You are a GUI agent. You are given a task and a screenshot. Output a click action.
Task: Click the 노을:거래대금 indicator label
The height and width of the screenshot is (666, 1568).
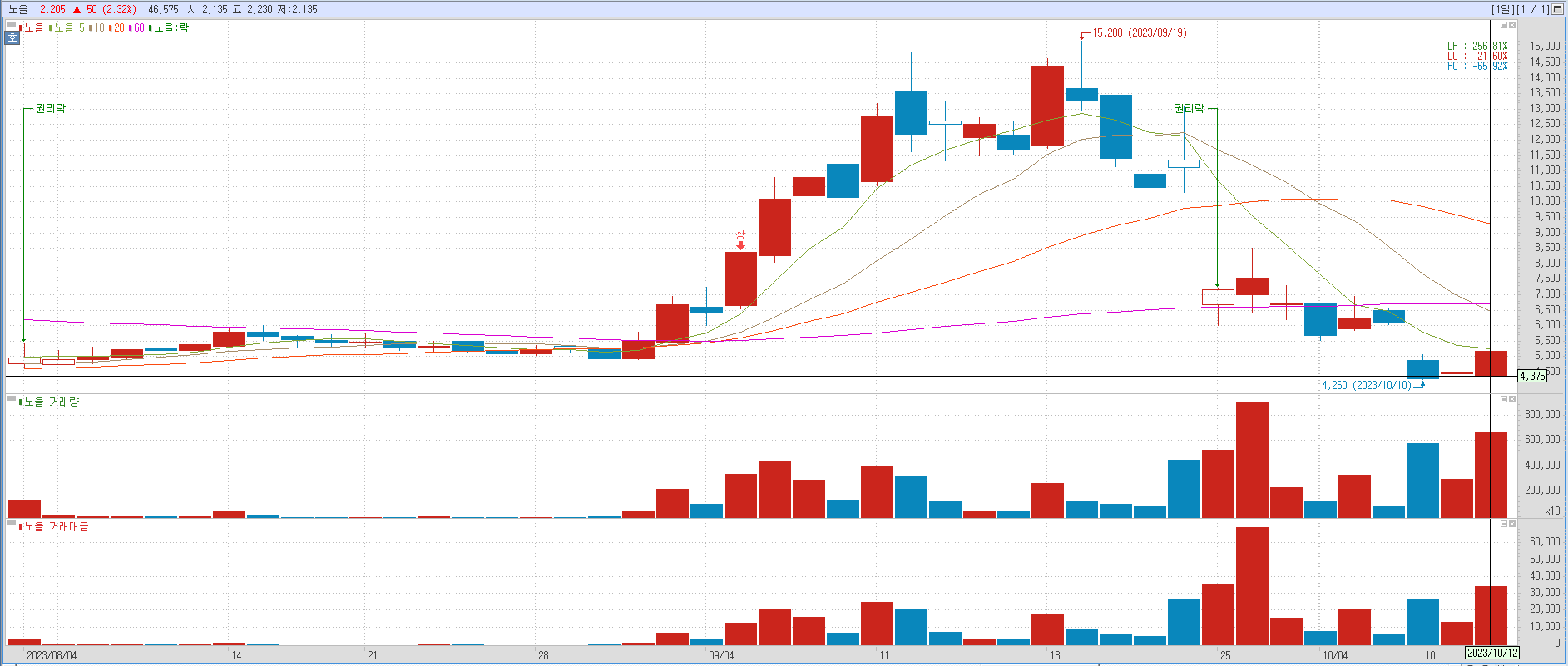55,527
